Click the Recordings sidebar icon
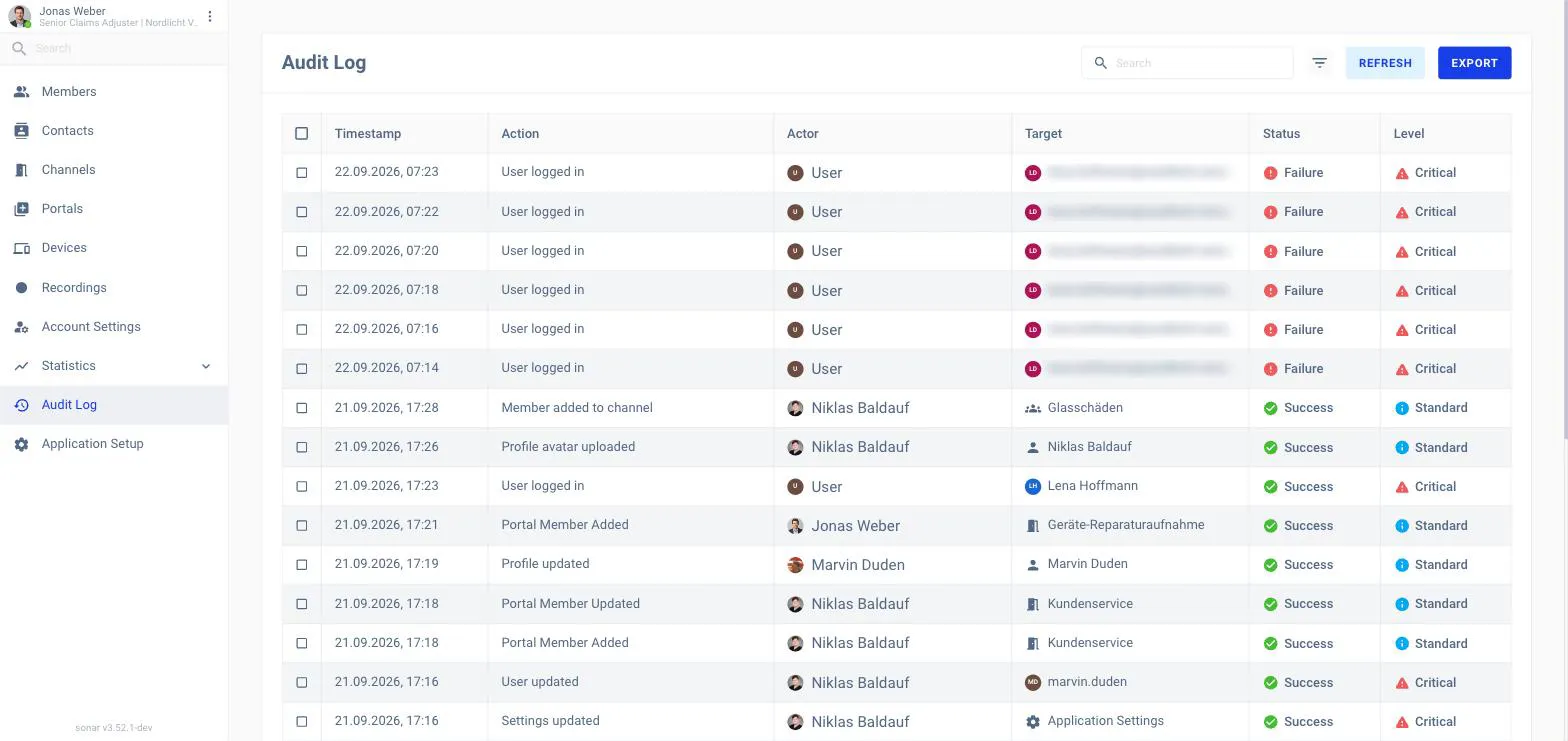 click(x=21, y=288)
